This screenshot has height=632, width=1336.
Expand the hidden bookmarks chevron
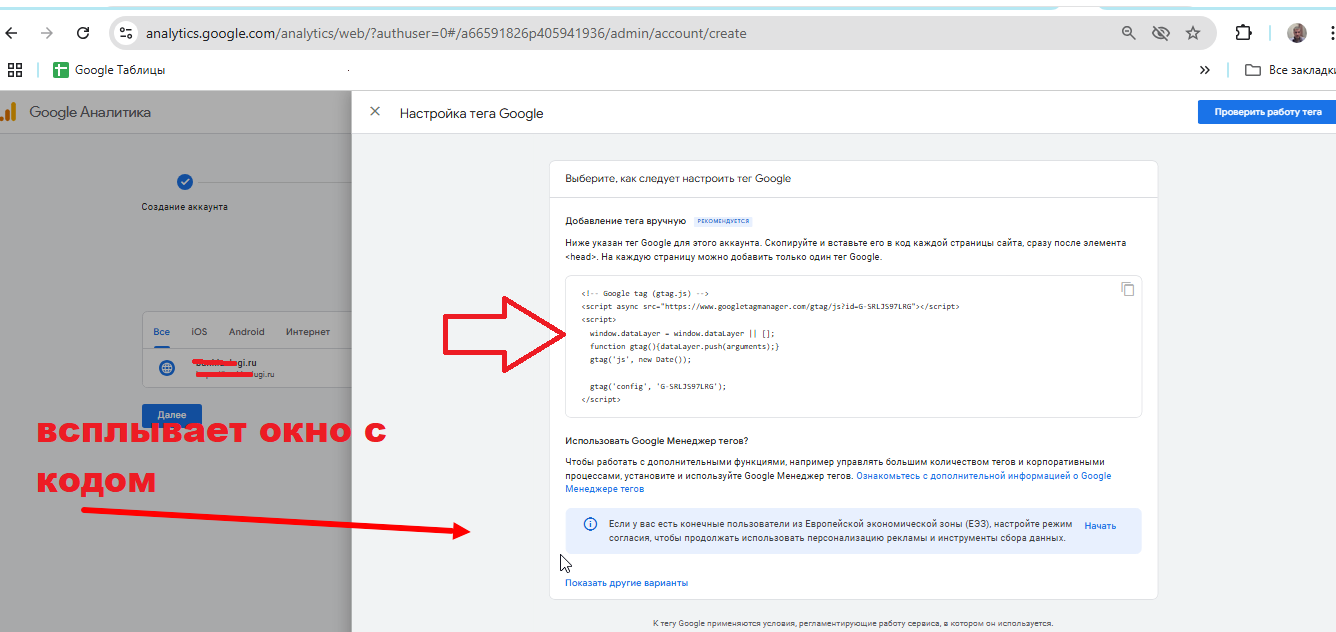click(x=1204, y=70)
